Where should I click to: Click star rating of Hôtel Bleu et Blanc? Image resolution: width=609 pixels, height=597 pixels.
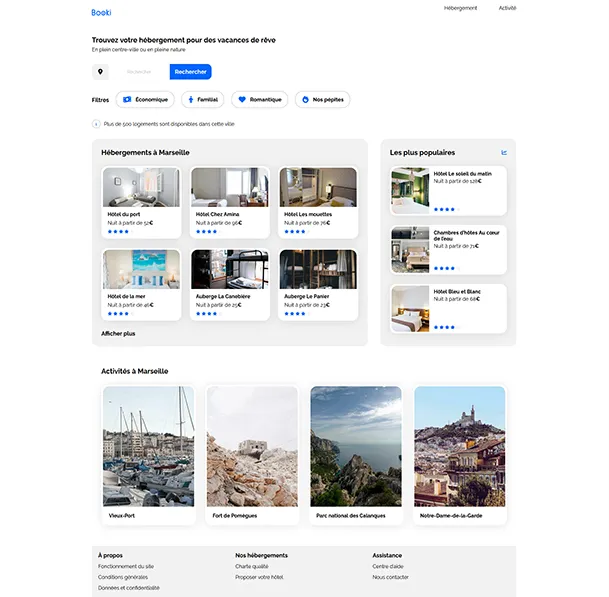click(446, 327)
